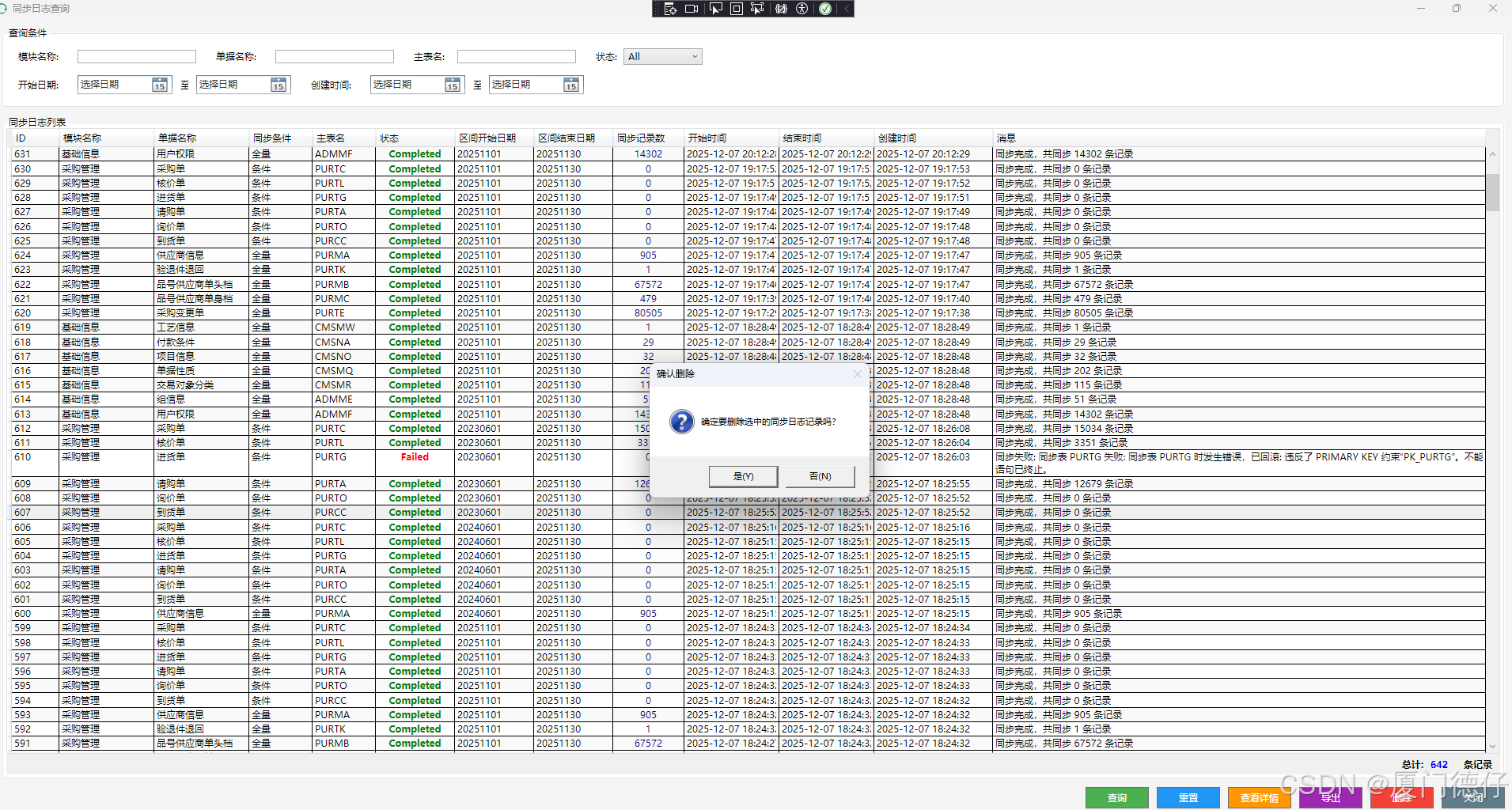Image resolution: width=1512 pixels, height=810 pixels.
Task: Click the gray 关闭 button
Action: click(1473, 798)
